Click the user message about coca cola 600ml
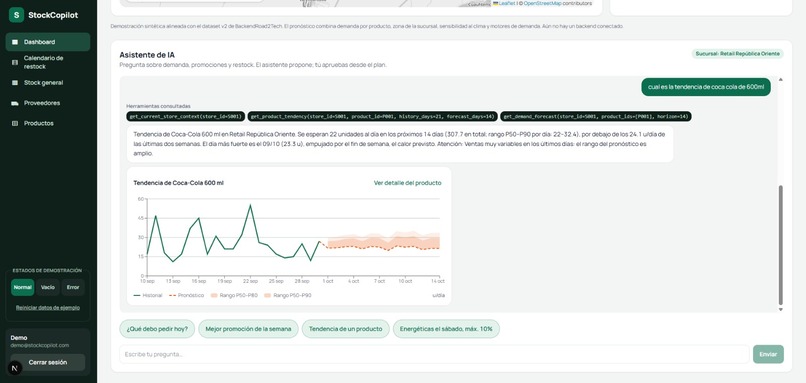The width and height of the screenshot is (806, 383). pyautogui.click(x=706, y=87)
